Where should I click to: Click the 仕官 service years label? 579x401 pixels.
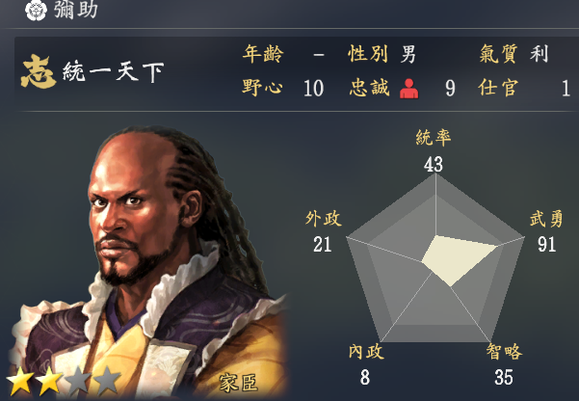[498, 88]
